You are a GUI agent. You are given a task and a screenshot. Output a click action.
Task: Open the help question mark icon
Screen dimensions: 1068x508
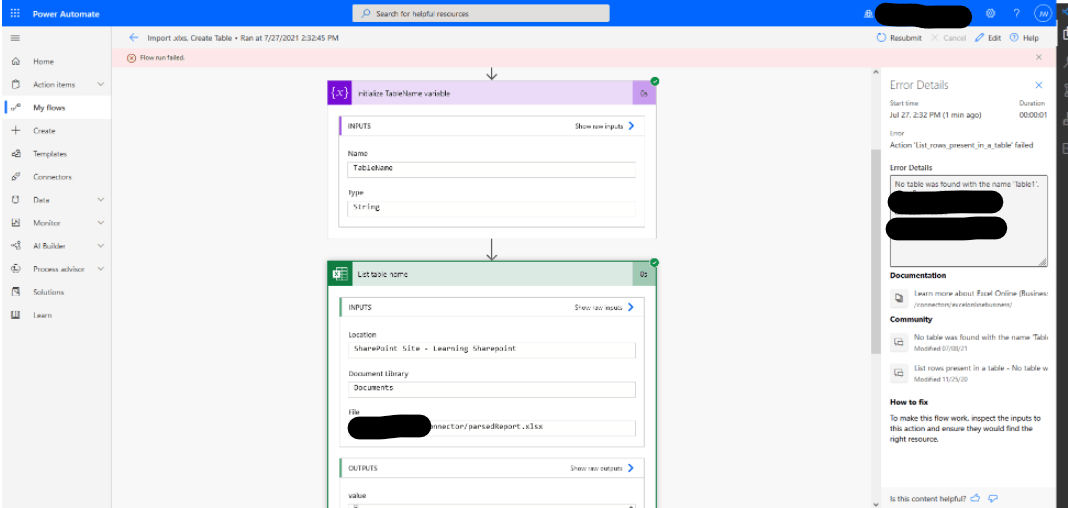pyautogui.click(x=1017, y=13)
